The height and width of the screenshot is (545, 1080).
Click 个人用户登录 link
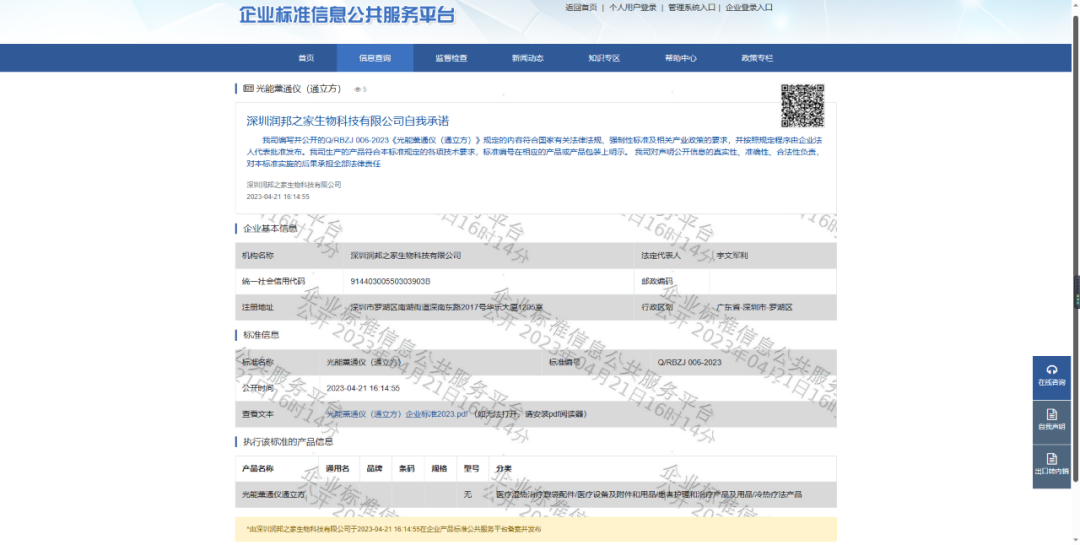pyautogui.click(x=632, y=8)
